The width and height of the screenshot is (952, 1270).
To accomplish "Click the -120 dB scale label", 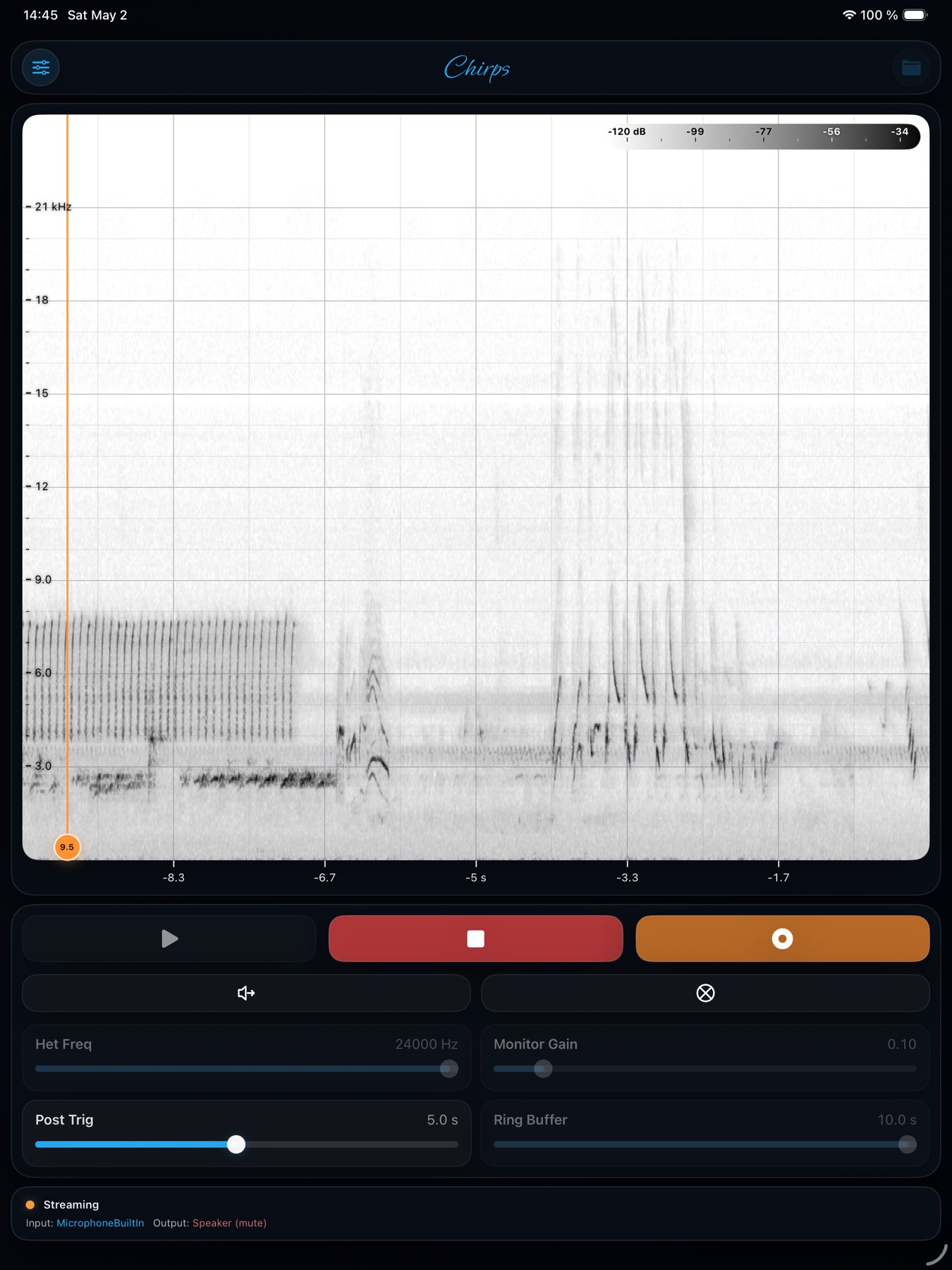I will pyautogui.click(x=627, y=131).
